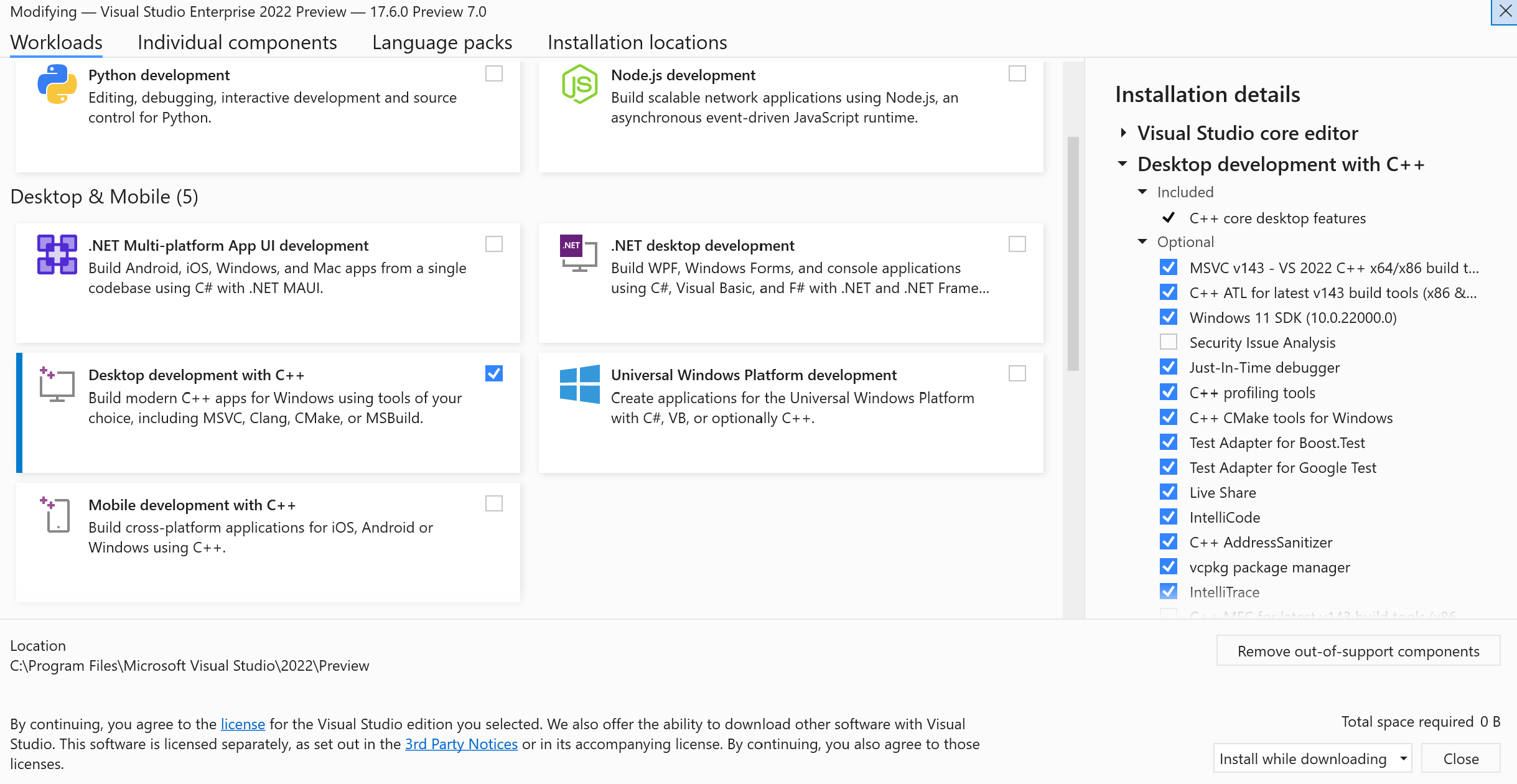Click the Remove out-of-support components button
The width and height of the screenshot is (1517, 784).
(x=1358, y=651)
